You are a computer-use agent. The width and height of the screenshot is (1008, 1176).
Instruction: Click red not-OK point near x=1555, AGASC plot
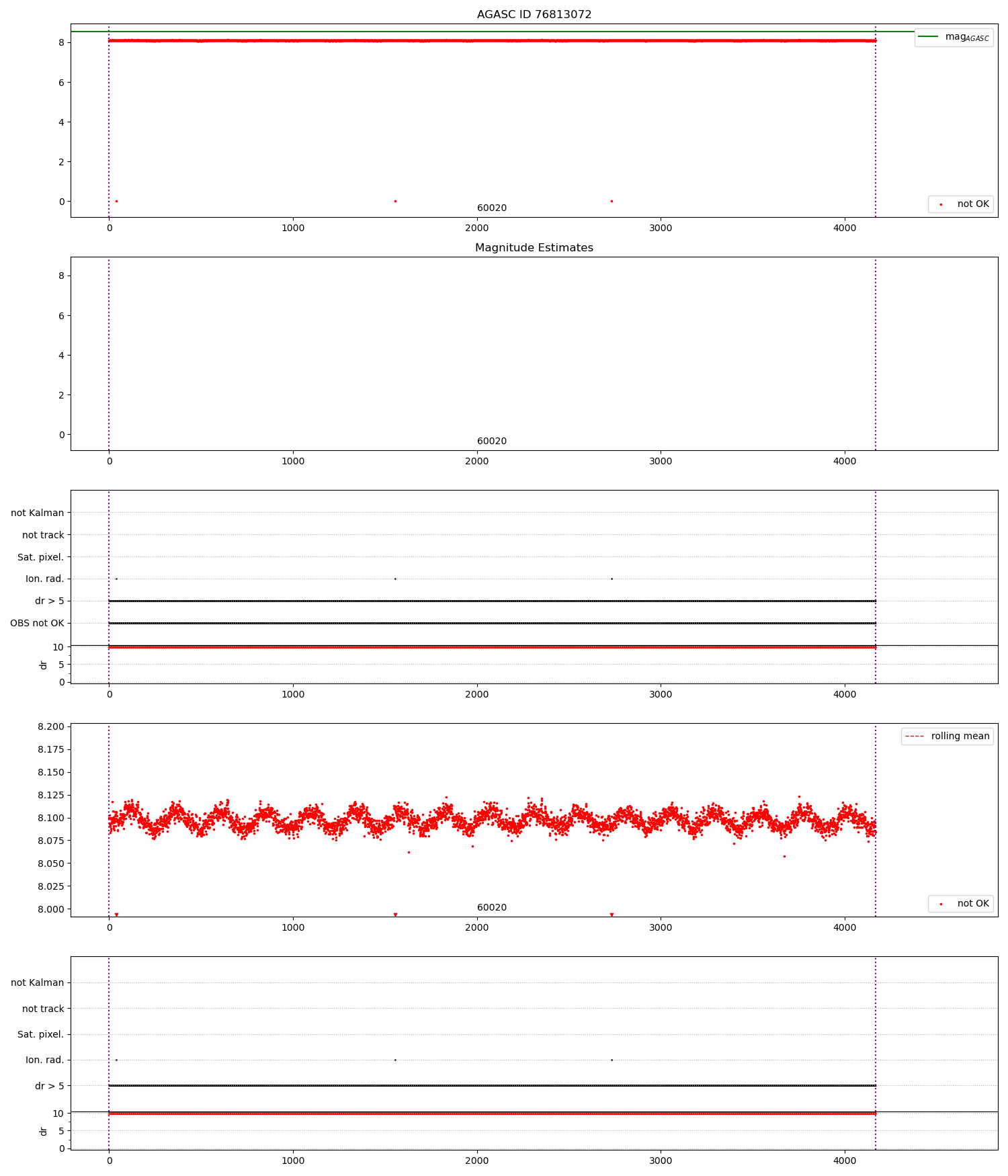395,201
